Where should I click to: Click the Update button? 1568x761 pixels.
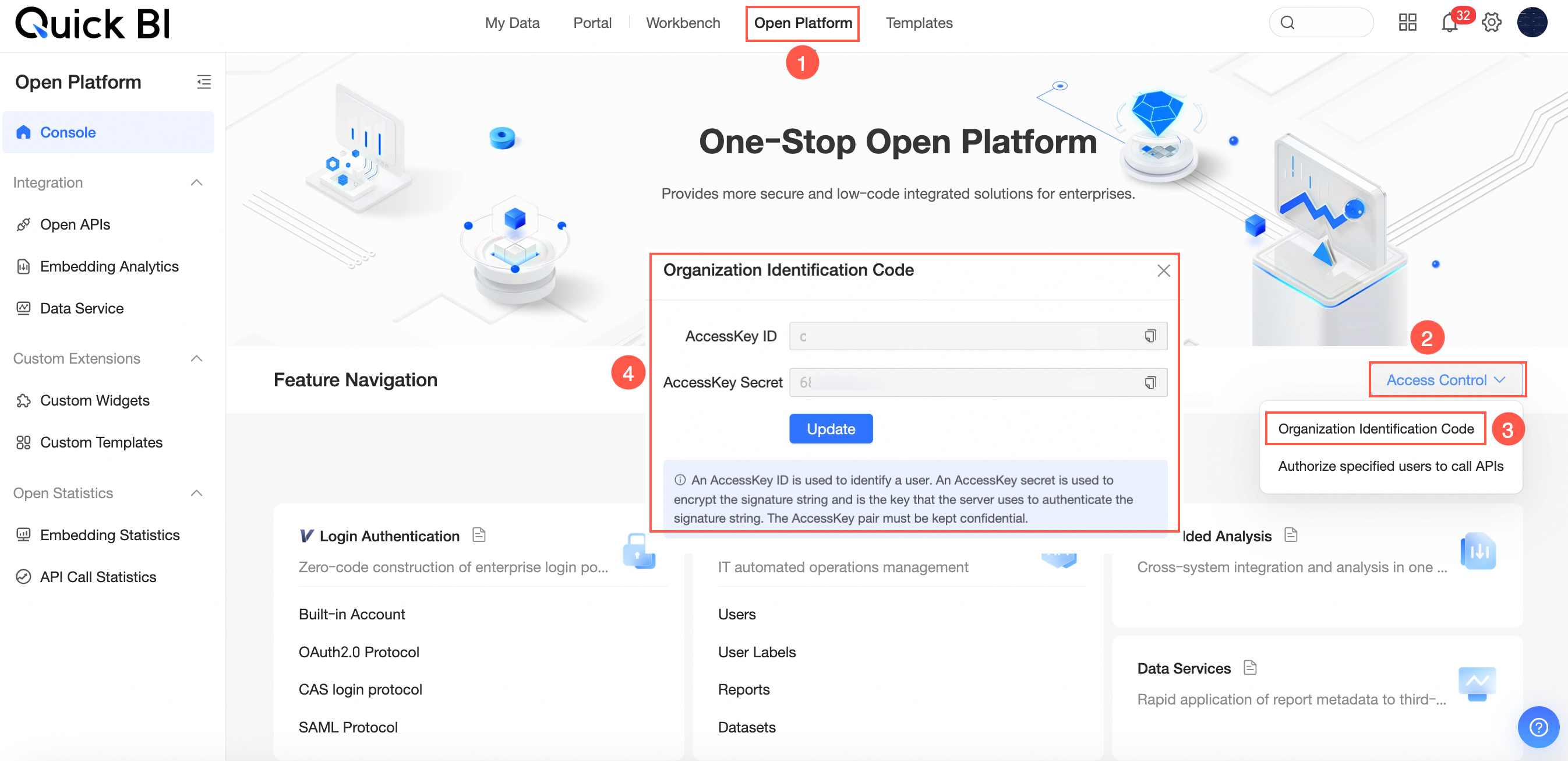click(x=830, y=429)
